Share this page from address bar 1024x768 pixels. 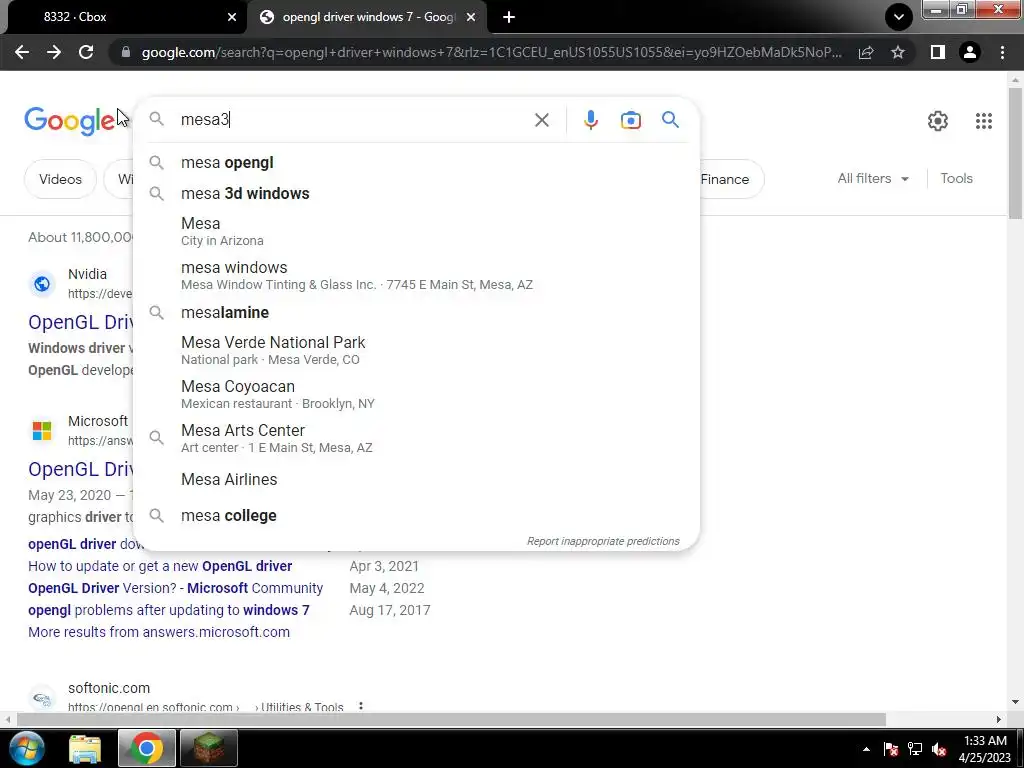tap(866, 52)
